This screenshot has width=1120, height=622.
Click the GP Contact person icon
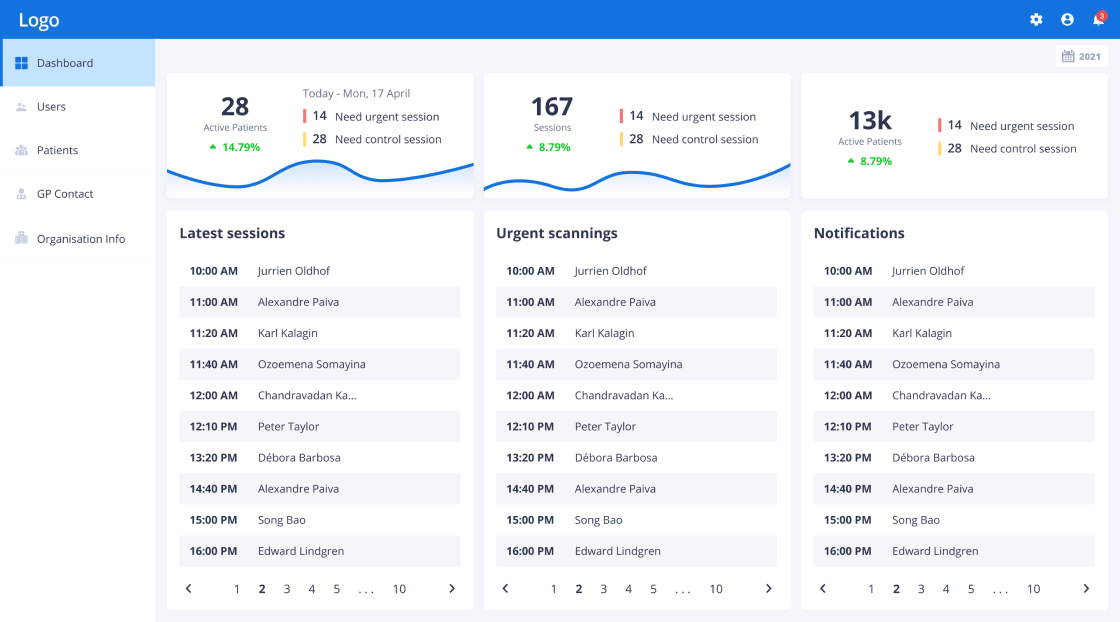21,194
